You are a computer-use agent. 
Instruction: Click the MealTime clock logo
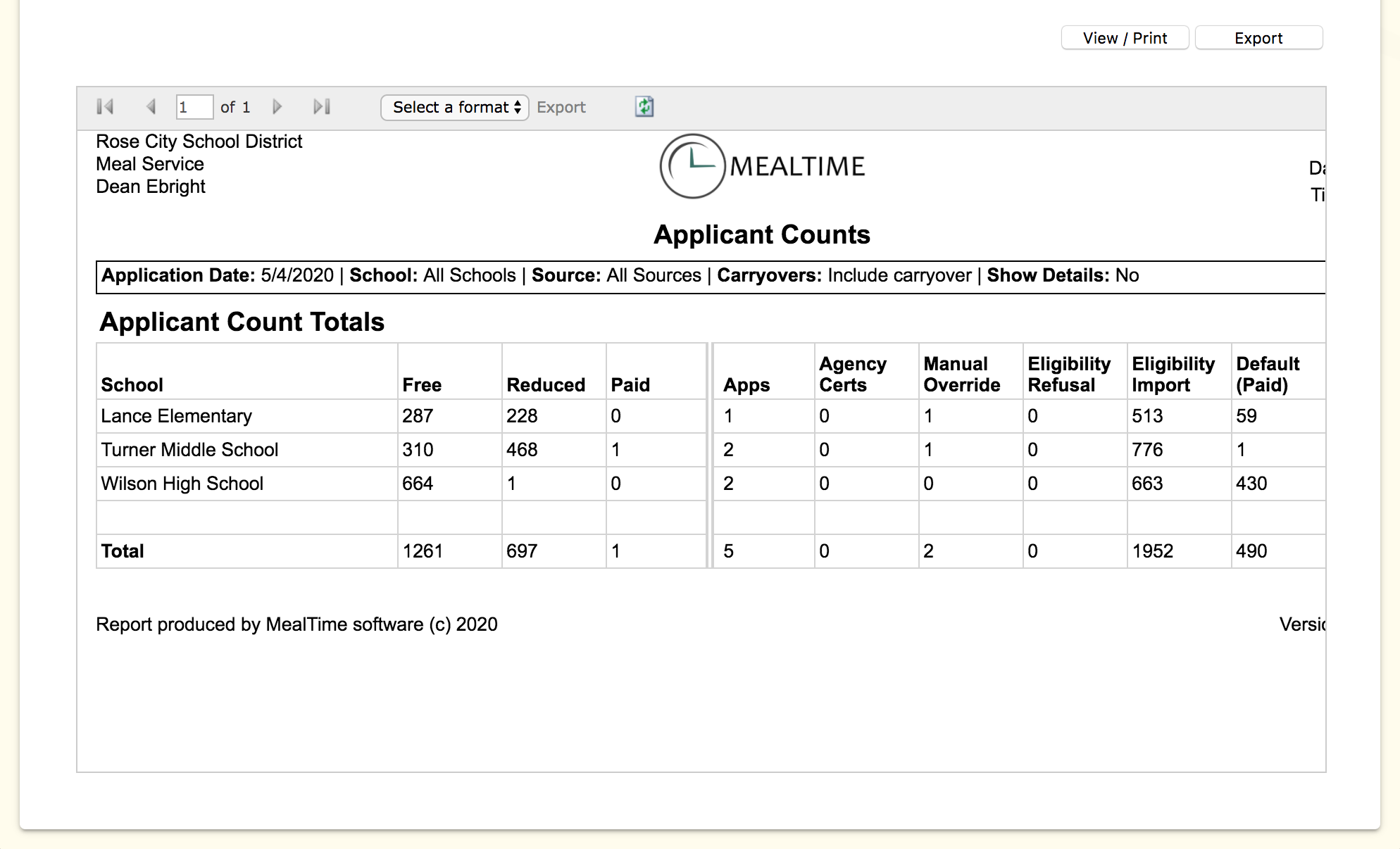point(692,166)
